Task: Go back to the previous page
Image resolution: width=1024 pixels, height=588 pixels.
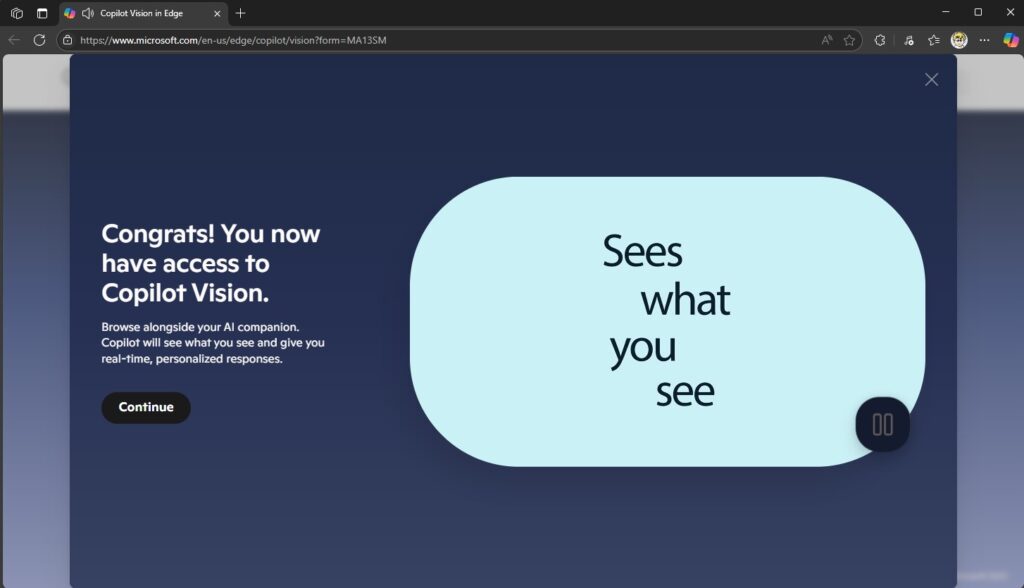Action: pyautogui.click(x=14, y=40)
